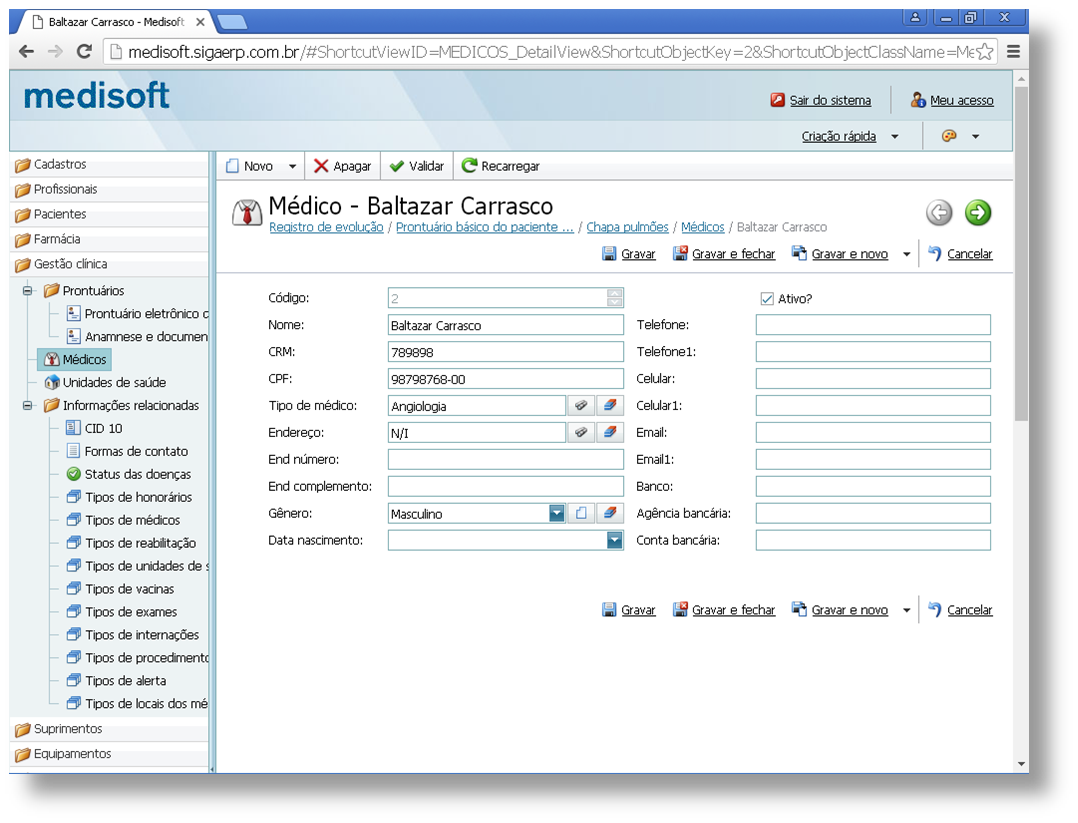1078x823 pixels.
Task: Open lookup icon for Endereço
Action: coord(581,432)
